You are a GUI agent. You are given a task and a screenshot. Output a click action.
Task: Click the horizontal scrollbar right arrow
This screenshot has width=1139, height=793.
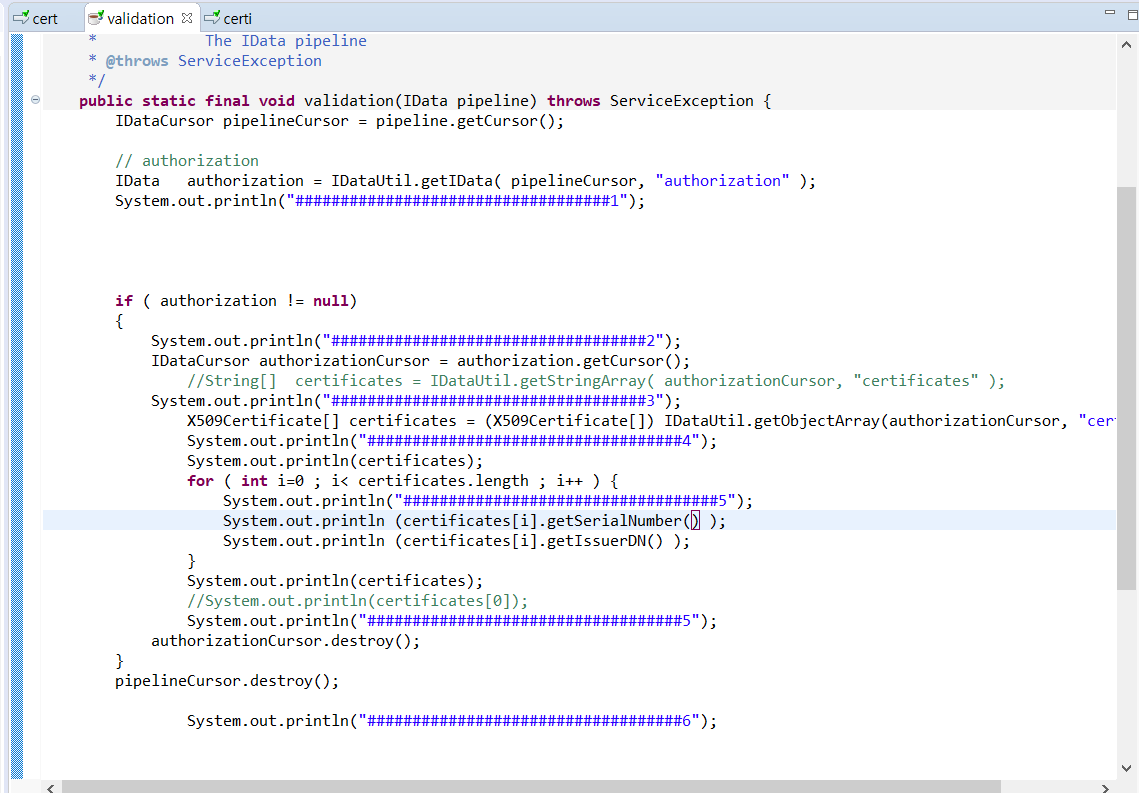pos(1105,787)
